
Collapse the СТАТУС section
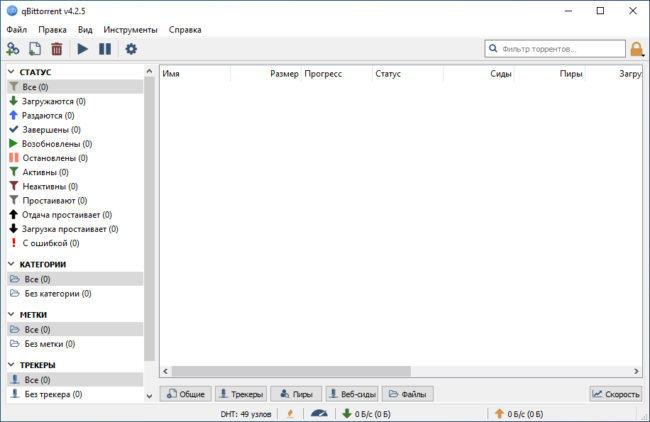(11, 72)
